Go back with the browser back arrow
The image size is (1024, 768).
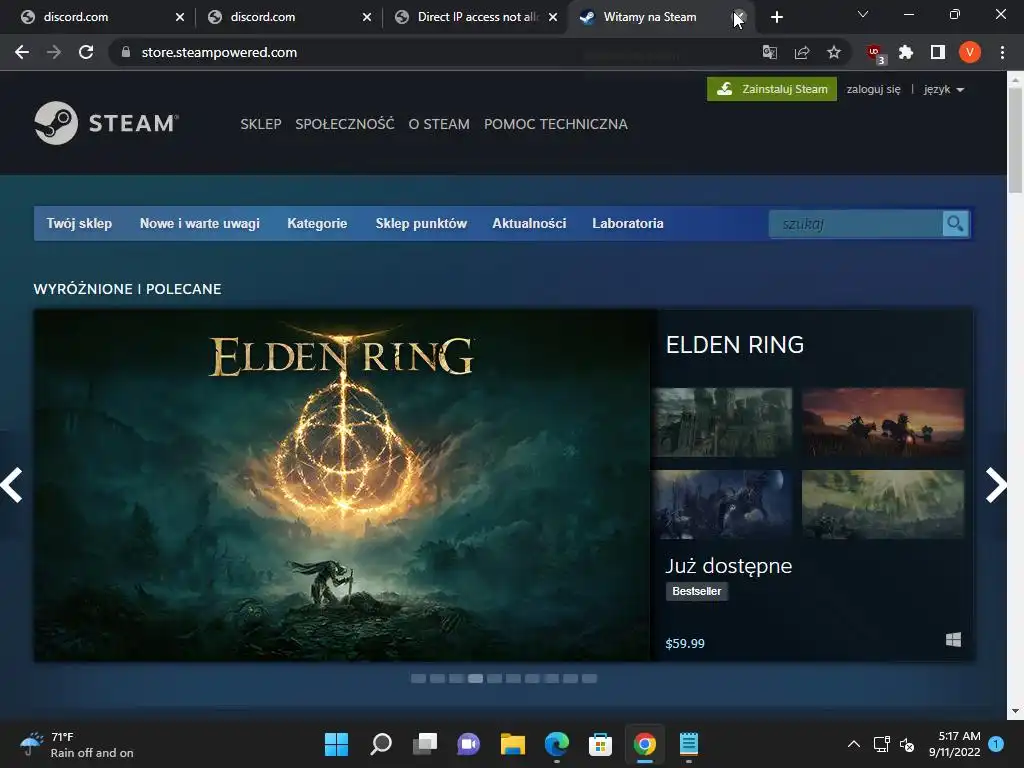22,52
